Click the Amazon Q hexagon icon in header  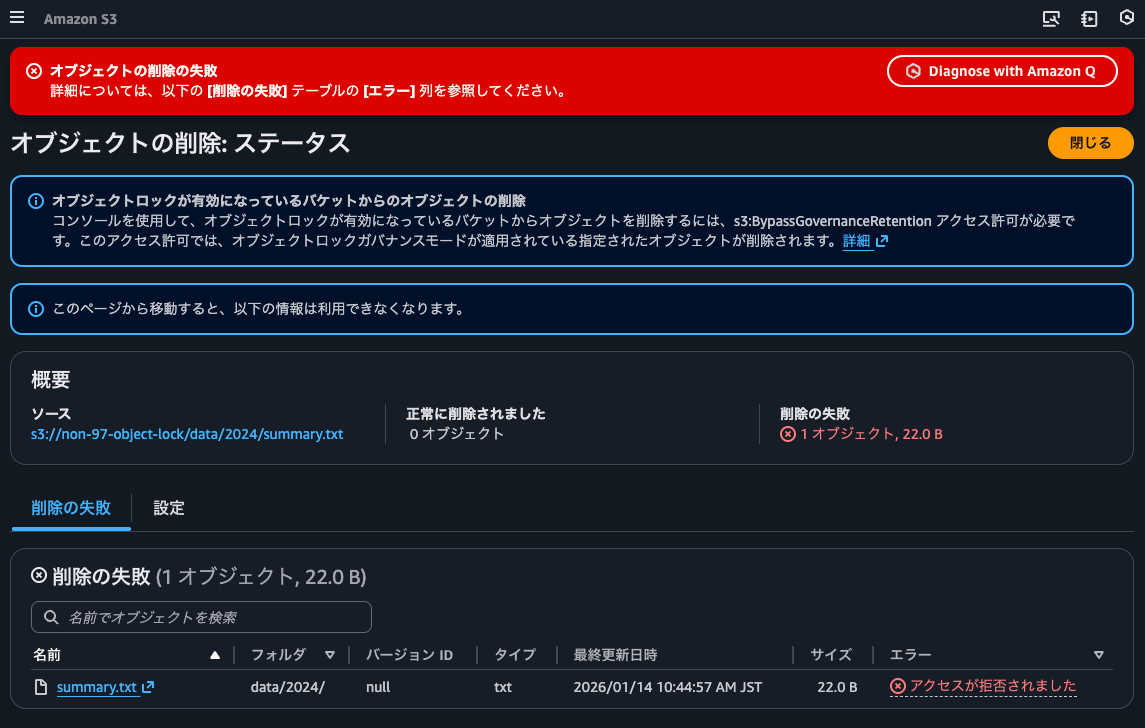[x=1127, y=18]
